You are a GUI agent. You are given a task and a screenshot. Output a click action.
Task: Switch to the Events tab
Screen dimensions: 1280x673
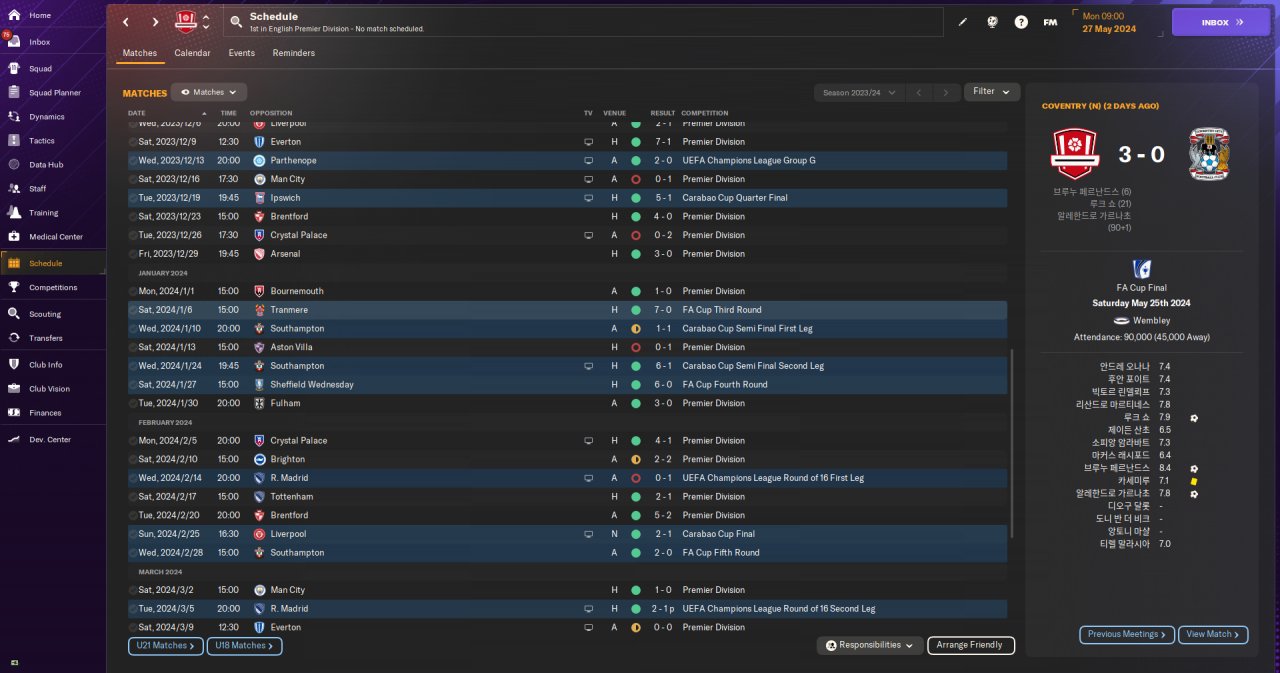pyautogui.click(x=241, y=53)
